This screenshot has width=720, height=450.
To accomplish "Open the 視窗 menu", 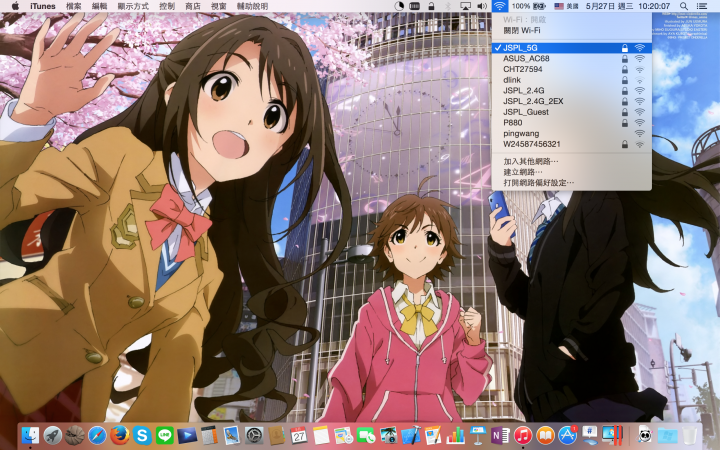I will pyautogui.click(x=219, y=6).
